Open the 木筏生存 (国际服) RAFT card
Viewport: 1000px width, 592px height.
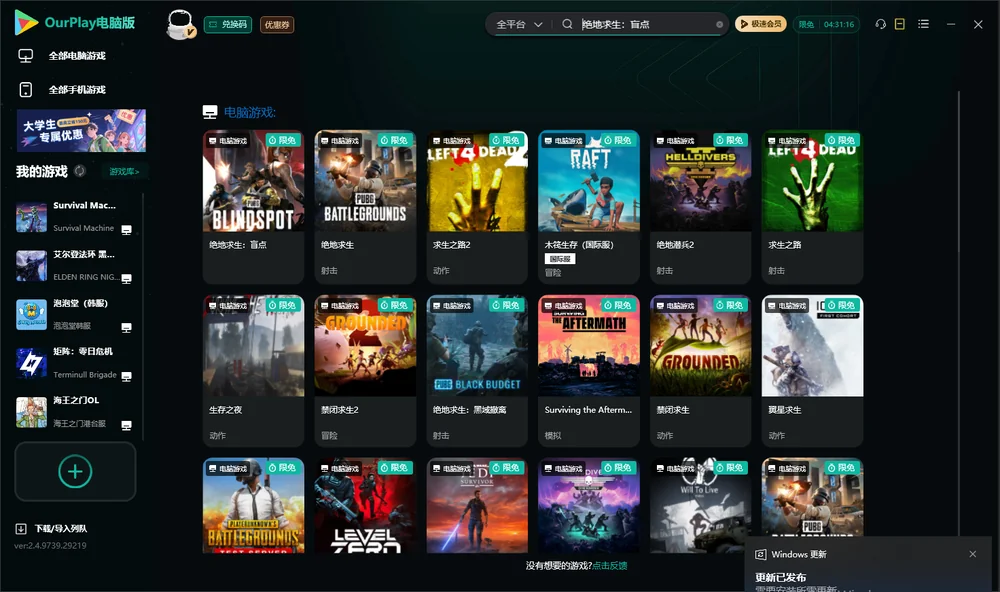(x=589, y=207)
